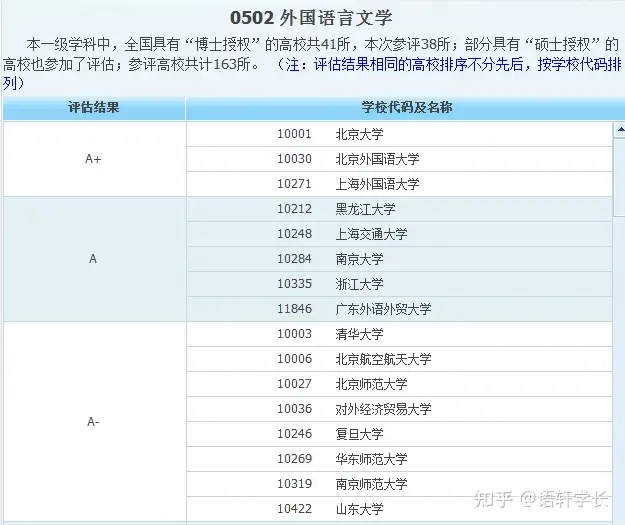625x525 pixels.
Task: Click the 评估结果 column header
Action: 94,108
